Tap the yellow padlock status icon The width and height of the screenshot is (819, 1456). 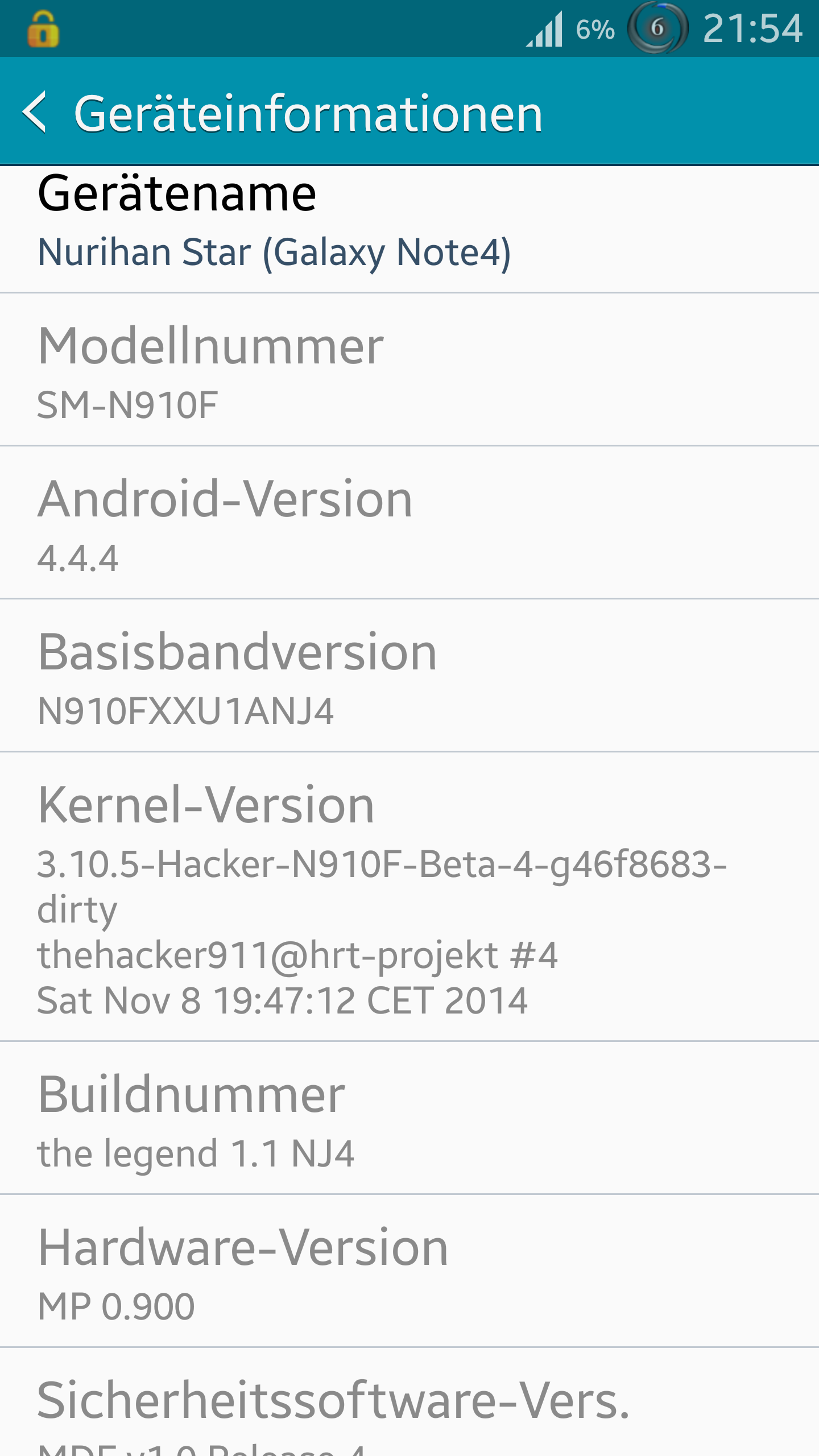43,30
